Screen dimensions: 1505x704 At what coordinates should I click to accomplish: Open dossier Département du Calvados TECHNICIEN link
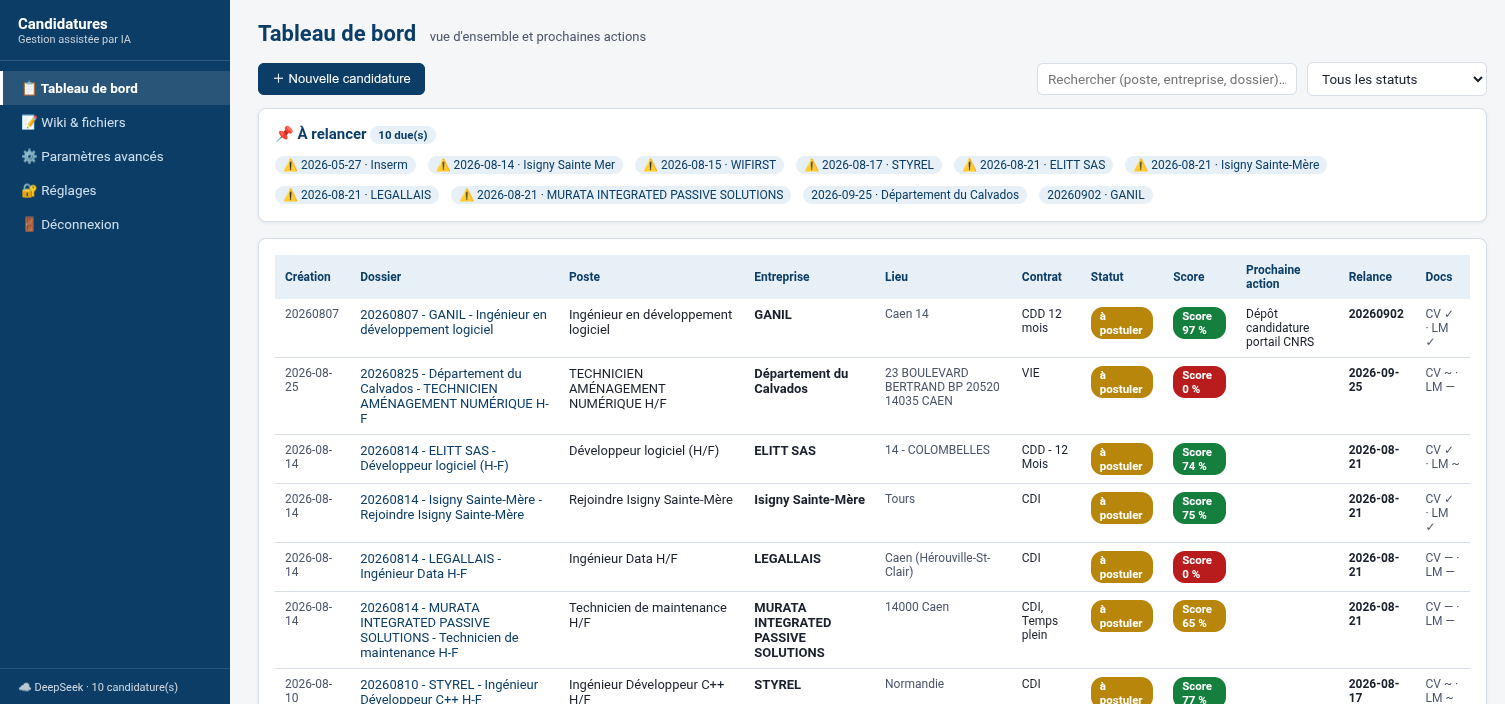click(x=454, y=396)
